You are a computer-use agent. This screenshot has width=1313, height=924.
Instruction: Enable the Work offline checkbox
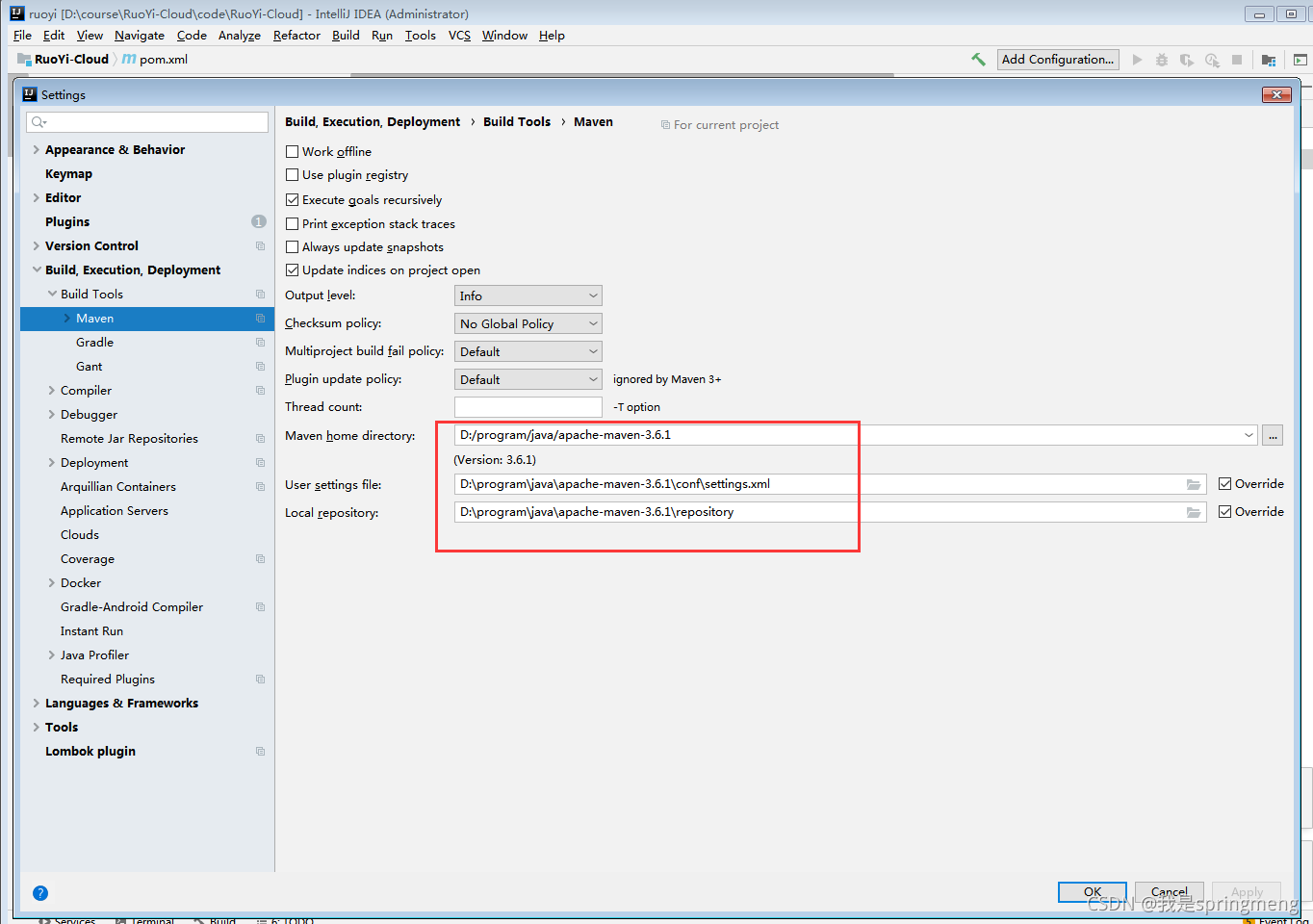pos(293,152)
